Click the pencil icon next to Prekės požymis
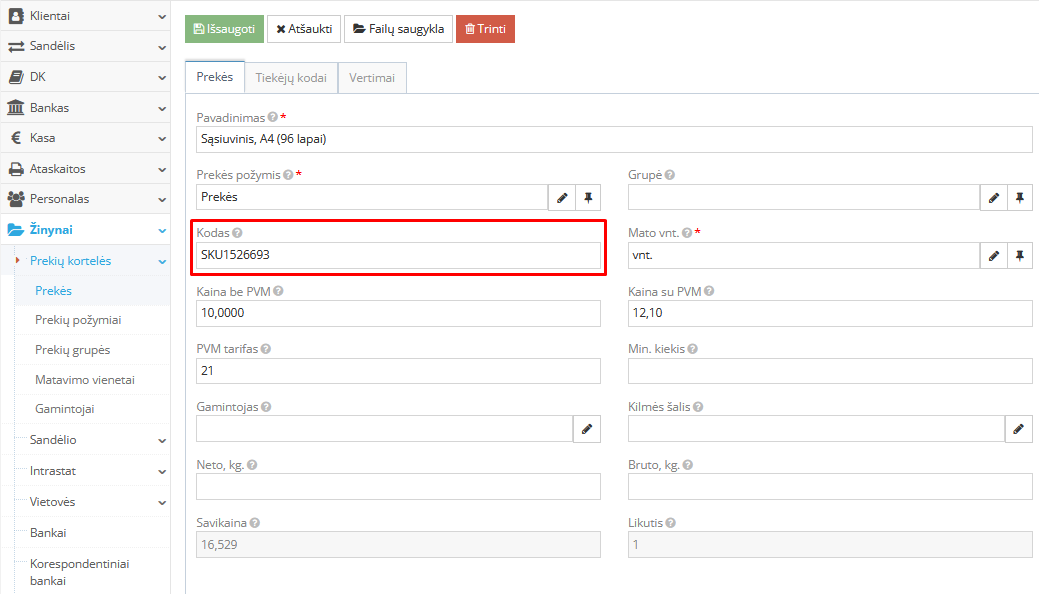Image resolution: width=1039 pixels, height=594 pixels. click(562, 198)
